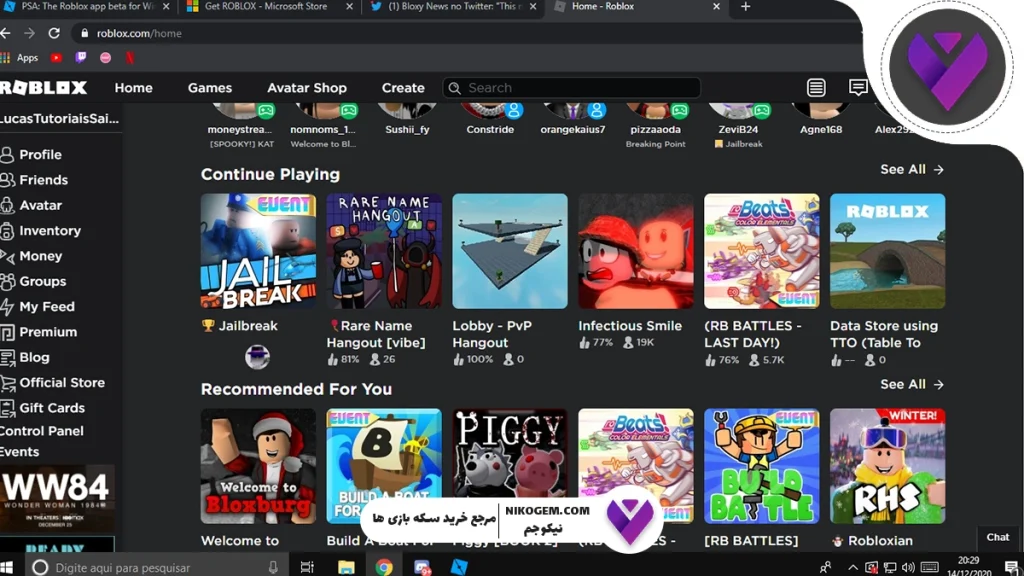Open the Avatar sidebar icon

coord(7,205)
